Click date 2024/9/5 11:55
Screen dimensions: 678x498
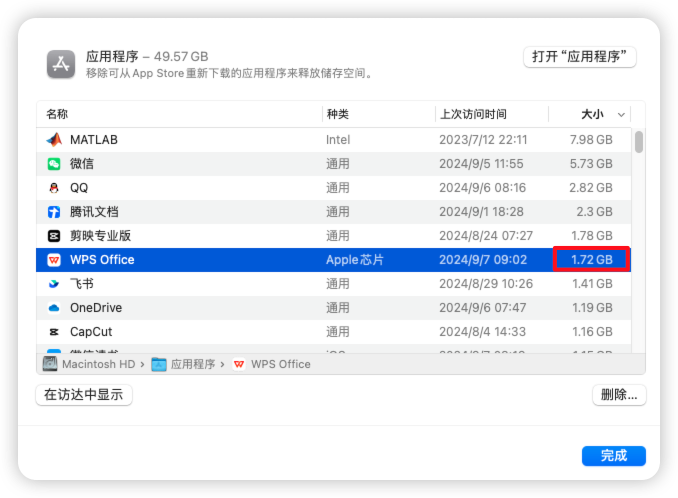(x=481, y=164)
